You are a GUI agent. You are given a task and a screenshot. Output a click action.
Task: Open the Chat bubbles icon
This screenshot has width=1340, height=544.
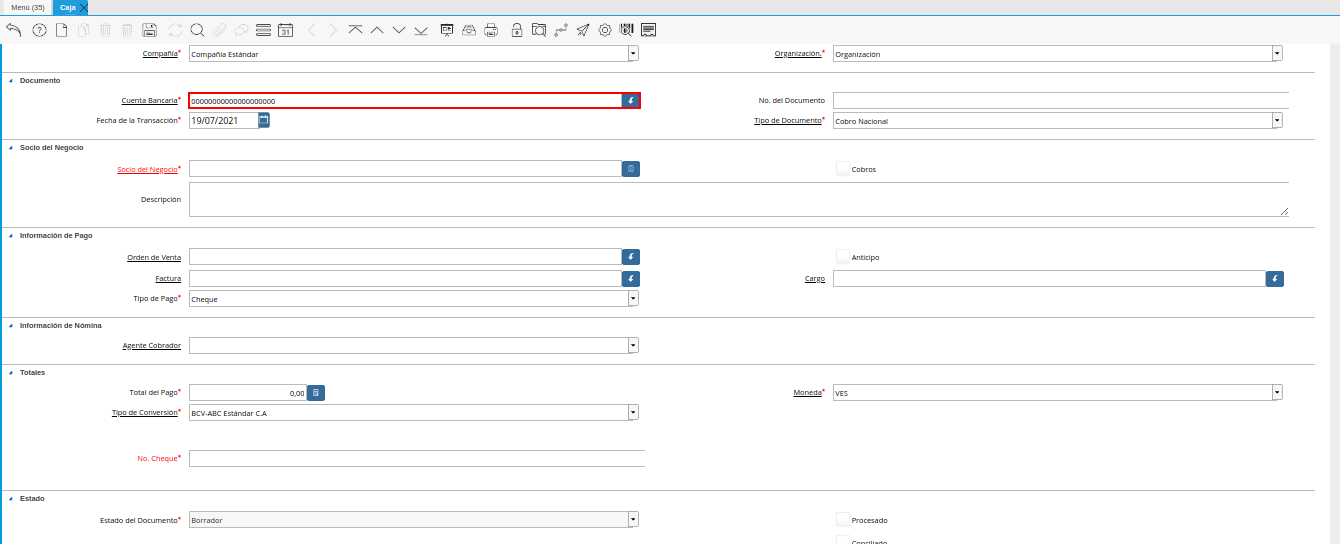(x=241, y=30)
